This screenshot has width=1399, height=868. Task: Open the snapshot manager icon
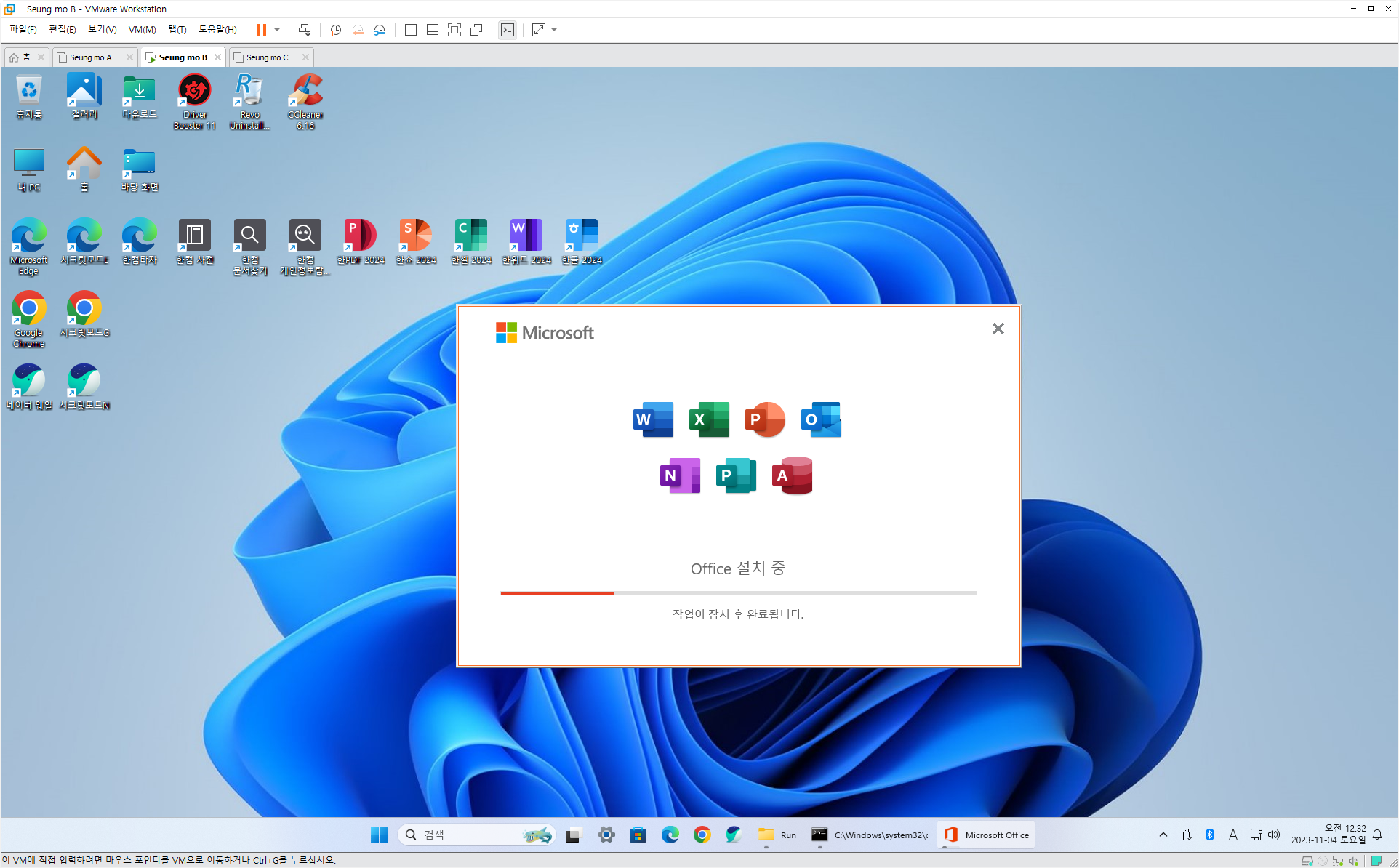380,30
